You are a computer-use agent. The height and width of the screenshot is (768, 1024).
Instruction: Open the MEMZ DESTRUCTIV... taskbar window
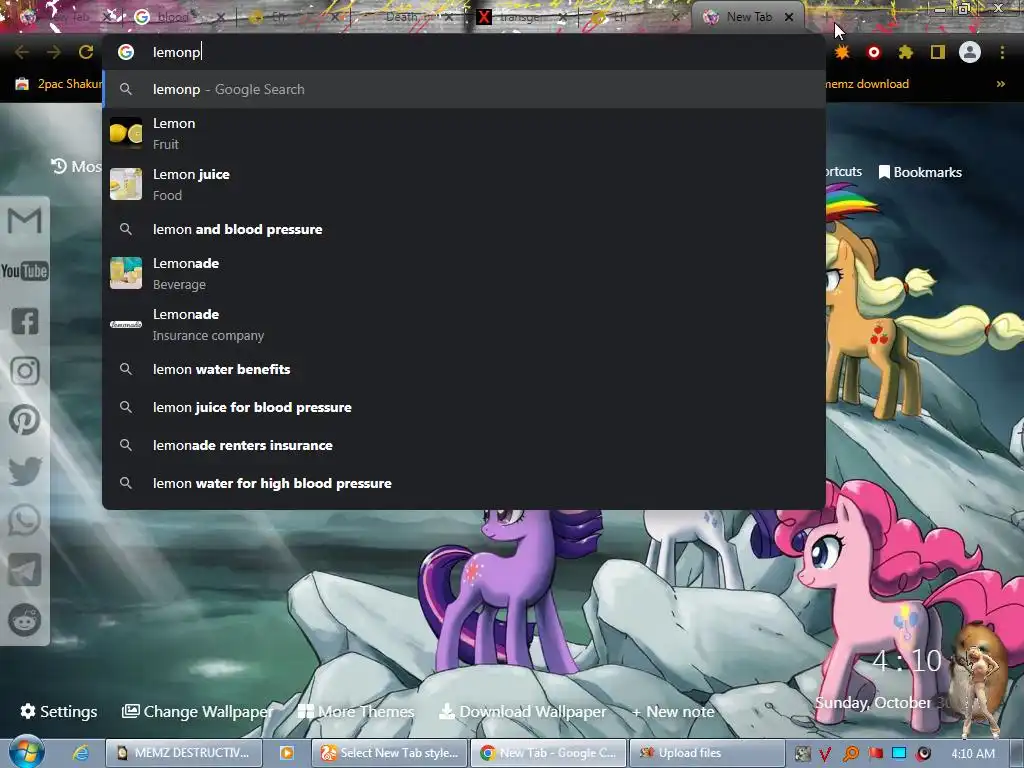(184, 753)
